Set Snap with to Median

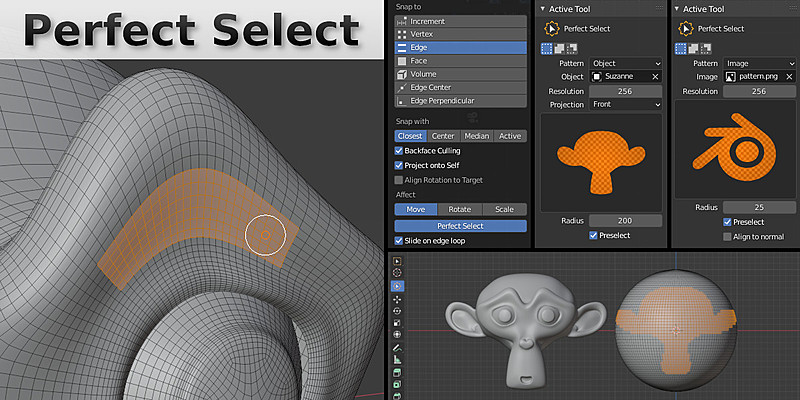coord(477,136)
